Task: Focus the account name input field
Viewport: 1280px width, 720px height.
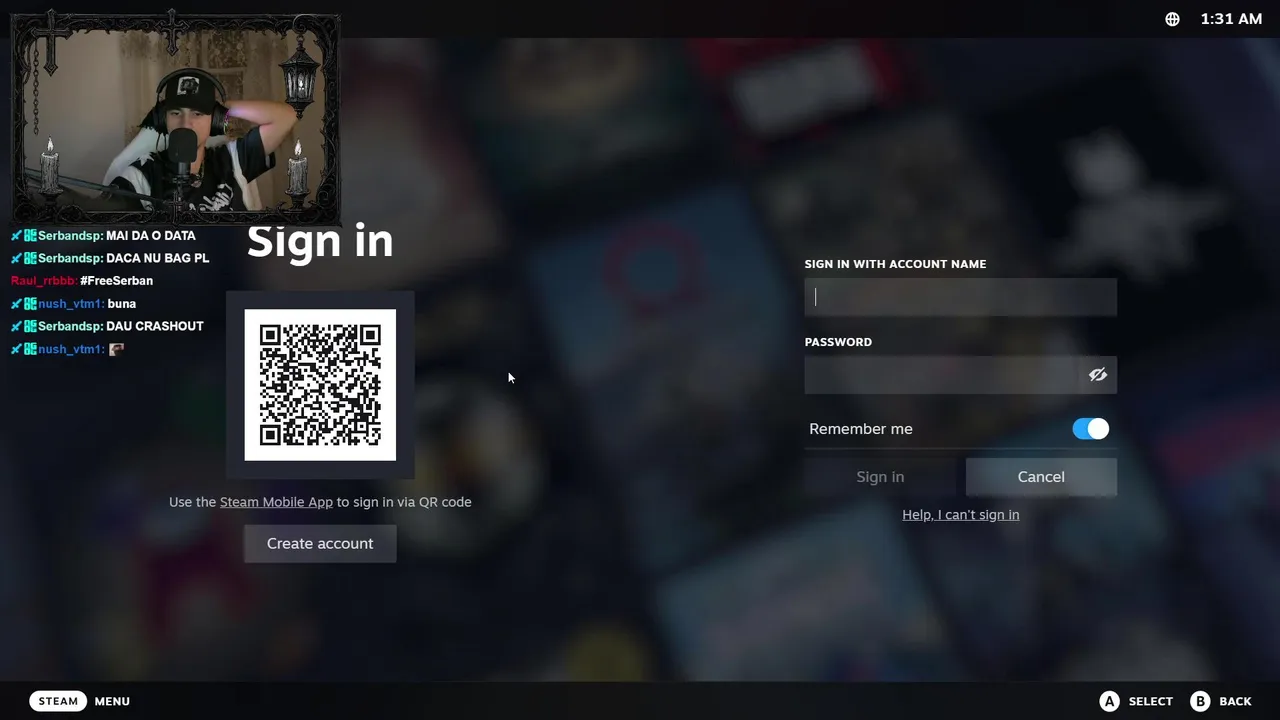Action: click(x=960, y=297)
